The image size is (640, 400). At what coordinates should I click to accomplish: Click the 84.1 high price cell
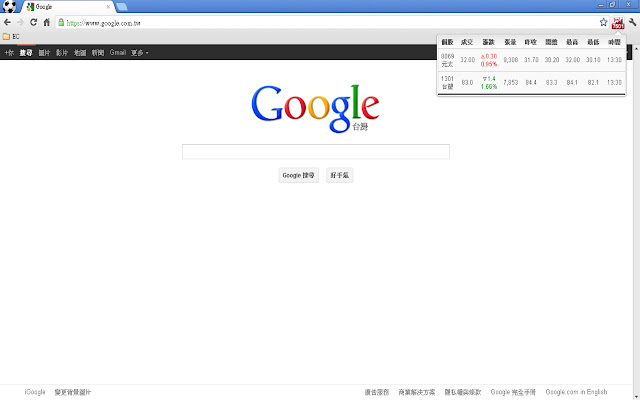572,82
